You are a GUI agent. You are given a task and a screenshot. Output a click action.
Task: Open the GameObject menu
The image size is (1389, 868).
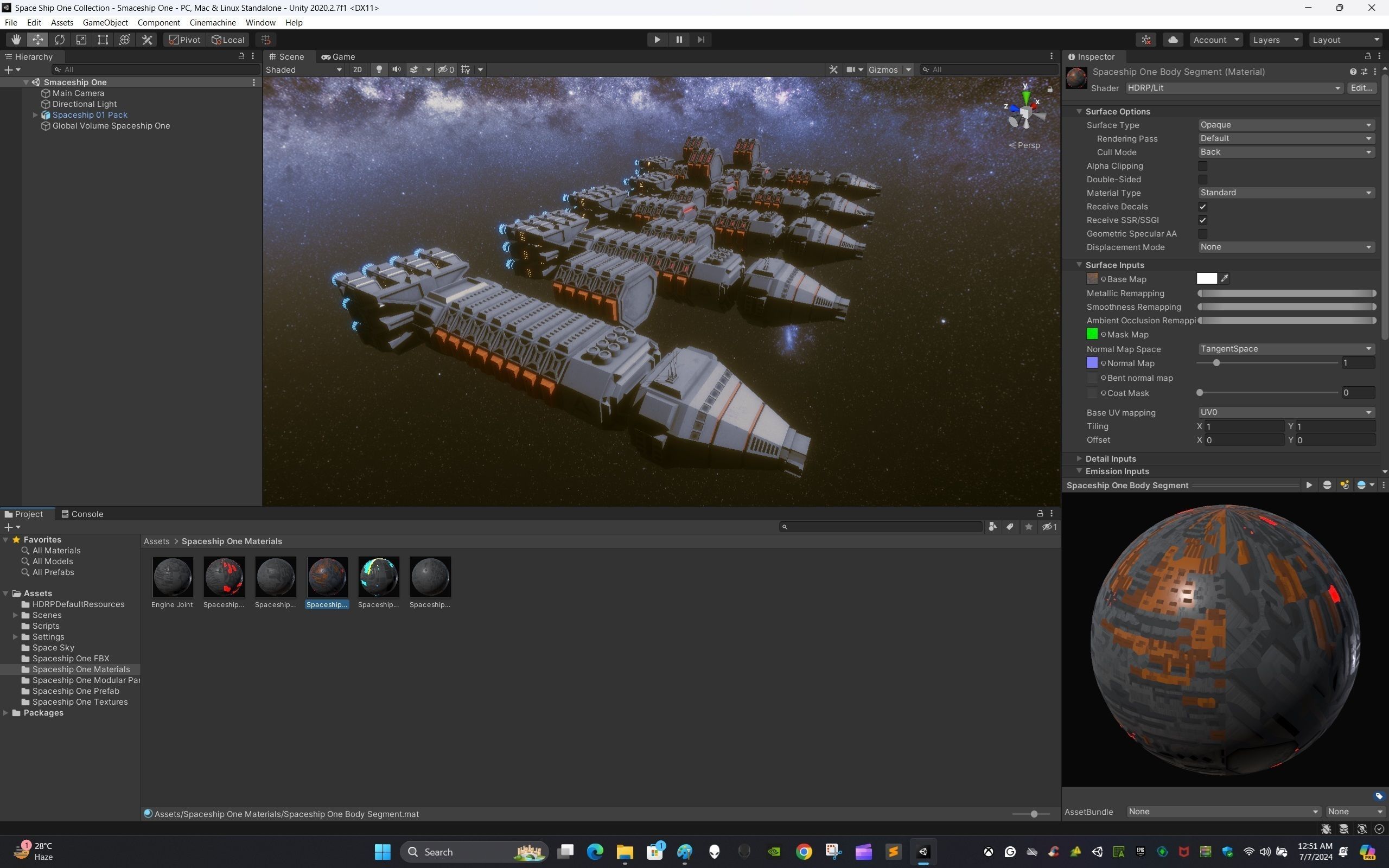tap(105, 22)
